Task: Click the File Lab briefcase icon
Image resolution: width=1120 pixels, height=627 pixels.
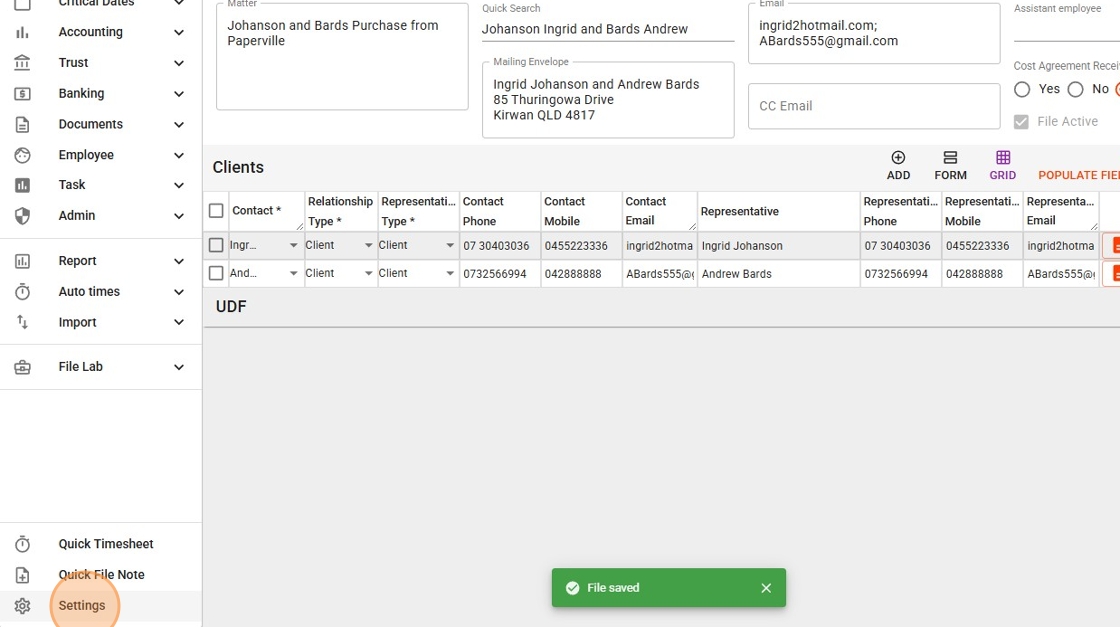Action: (x=22, y=367)
